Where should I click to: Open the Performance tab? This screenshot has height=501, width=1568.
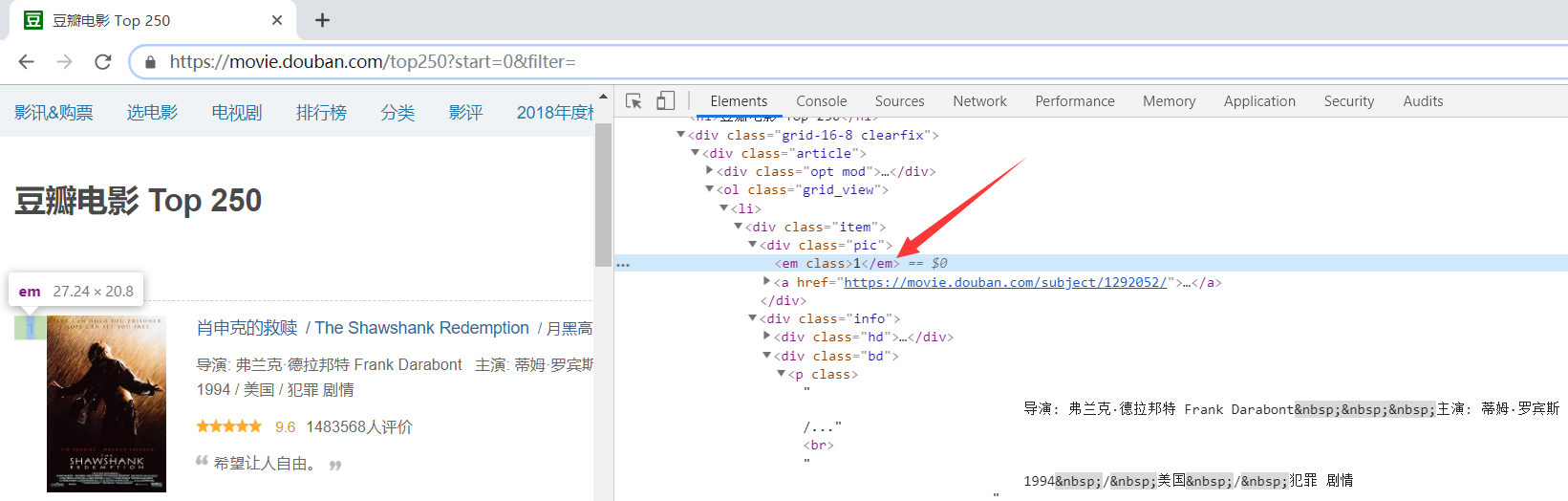1075,101
